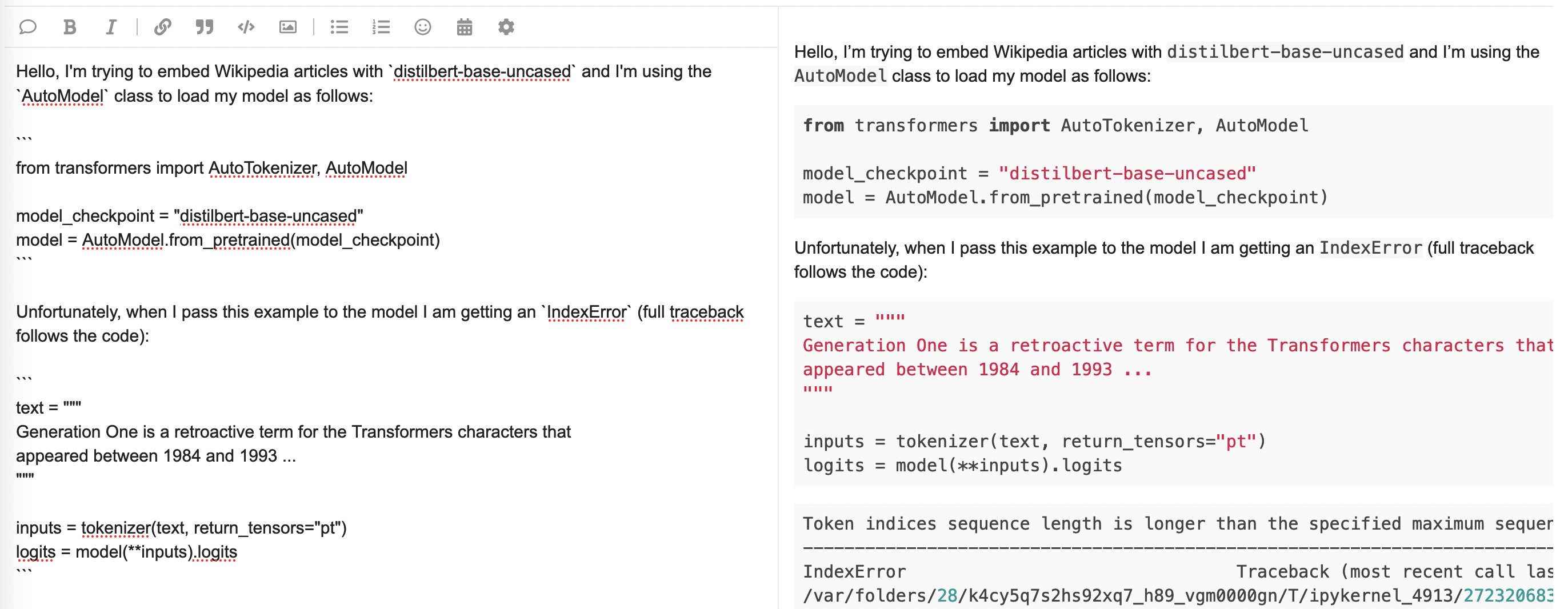This screenshot has width=1568, height=609.
Task: Click the blockquote quotation marks icon
Action: [205, 27]
